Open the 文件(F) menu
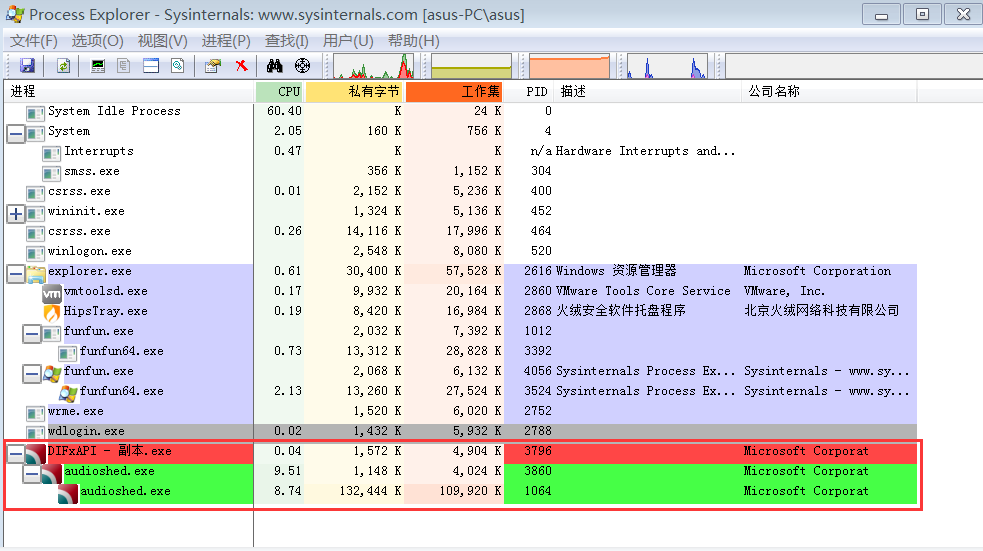Screen dimensions: 983x551 (34, 41)
